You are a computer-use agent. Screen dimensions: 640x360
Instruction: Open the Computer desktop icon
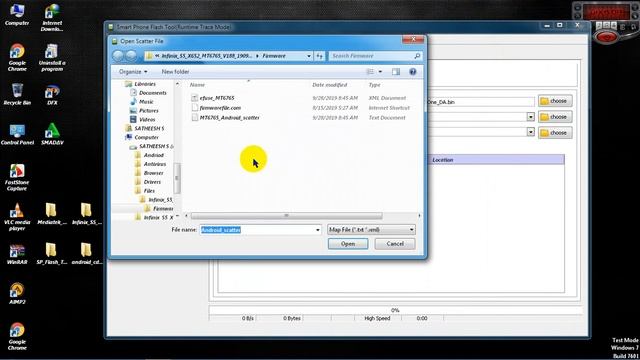click(17, 14)
